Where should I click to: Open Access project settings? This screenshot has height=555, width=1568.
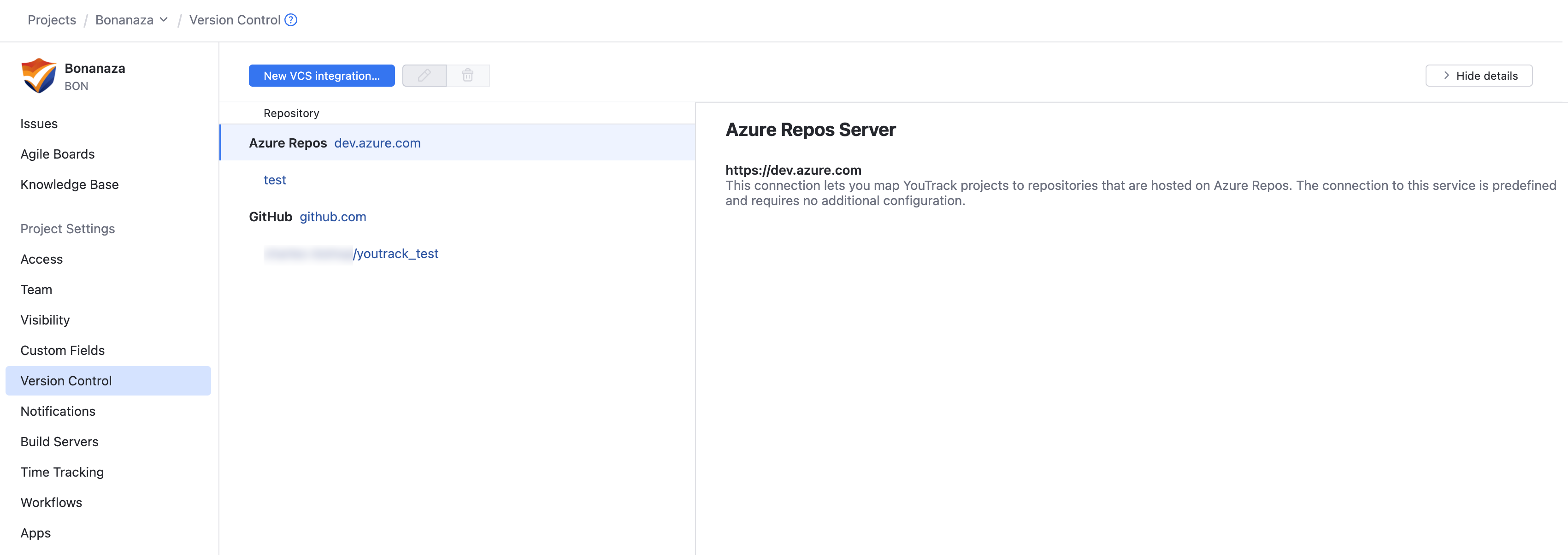click(41, 259)
